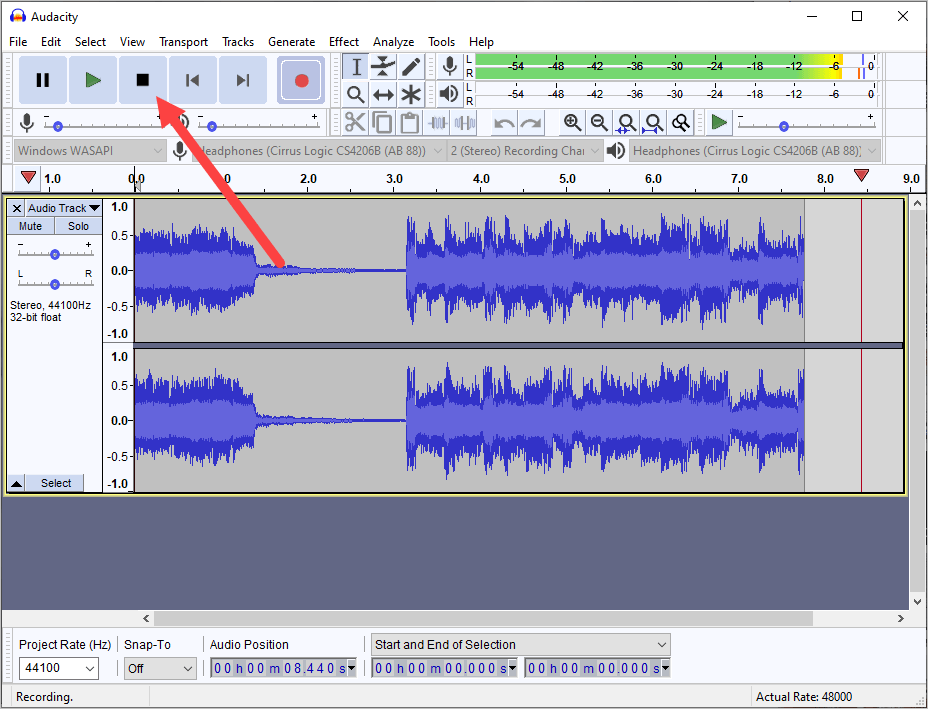Click the track pan L/R slider handle
This screenshot has height=709, width=928.
(54, 284)
